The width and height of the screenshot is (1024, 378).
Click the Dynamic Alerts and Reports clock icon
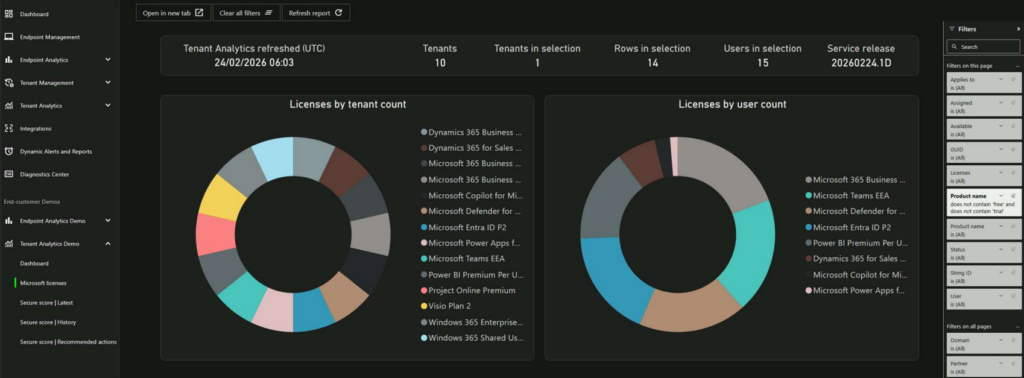(x=9, y=151)
